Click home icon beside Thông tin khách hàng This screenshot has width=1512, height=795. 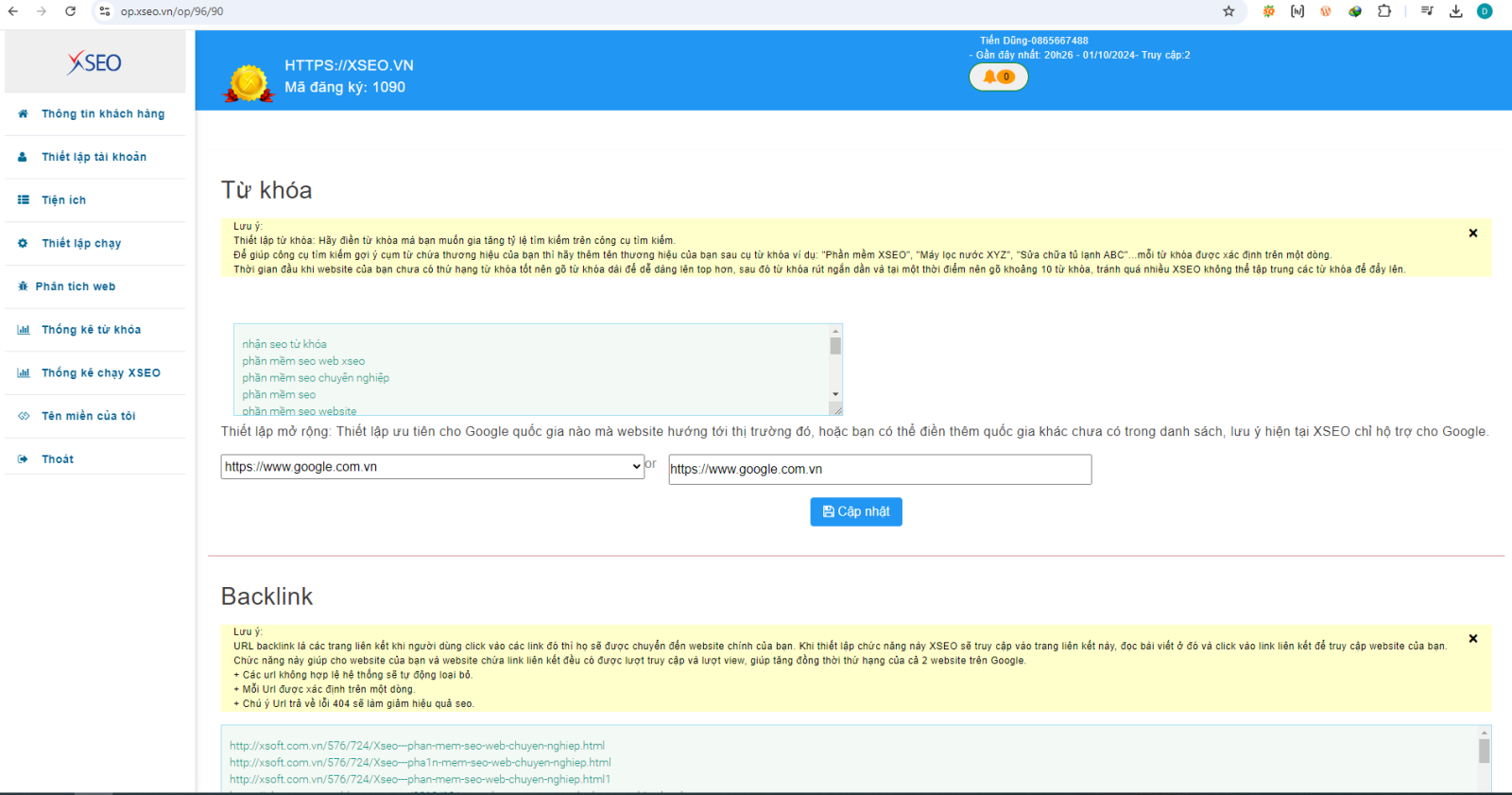23,113
